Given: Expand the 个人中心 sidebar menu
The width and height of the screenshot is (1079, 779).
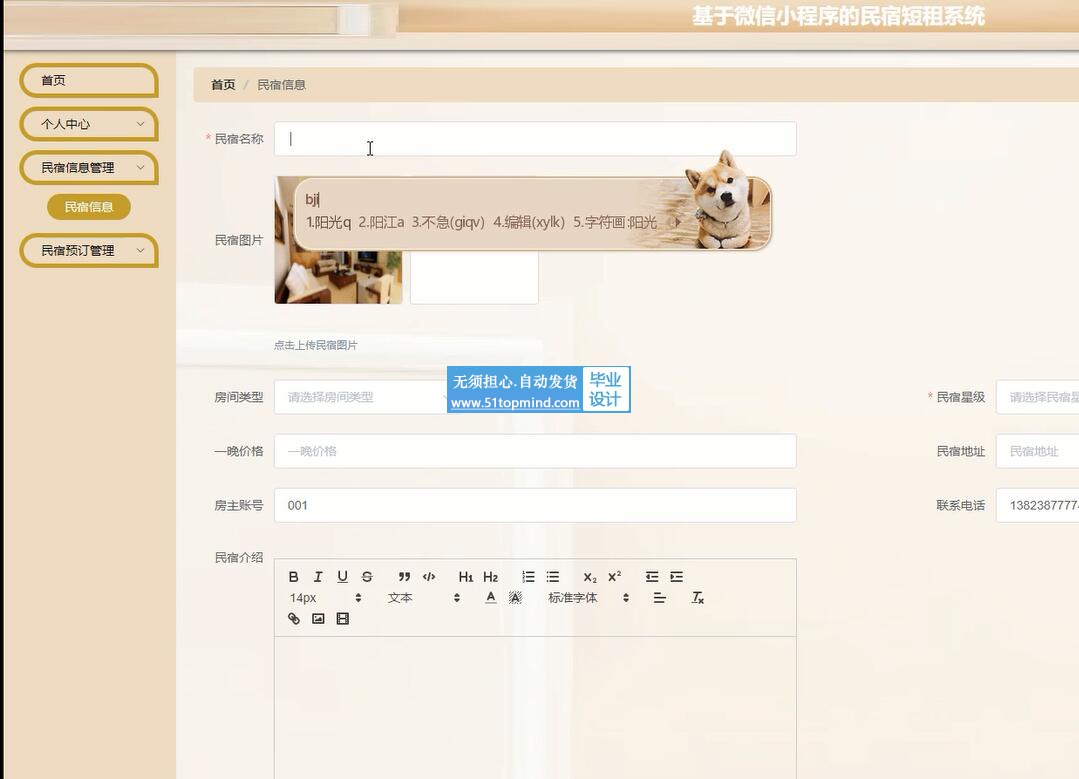Looking at the screenshot, I should coord(89,124).
